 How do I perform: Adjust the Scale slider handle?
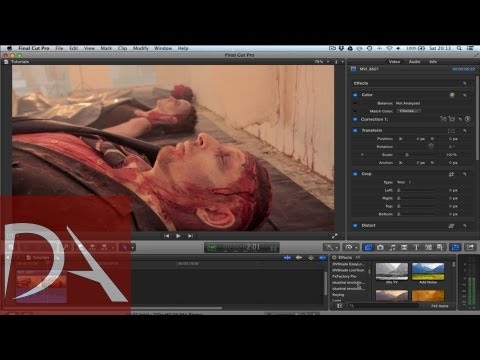pyautogui.click(x=407, y=155)
